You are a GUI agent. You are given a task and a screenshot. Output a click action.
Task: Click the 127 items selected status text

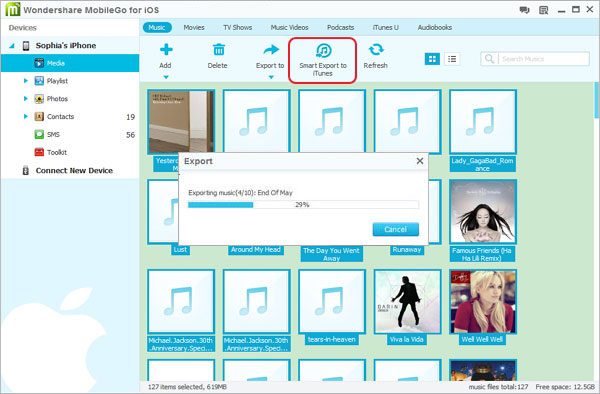tap(188, 387)
